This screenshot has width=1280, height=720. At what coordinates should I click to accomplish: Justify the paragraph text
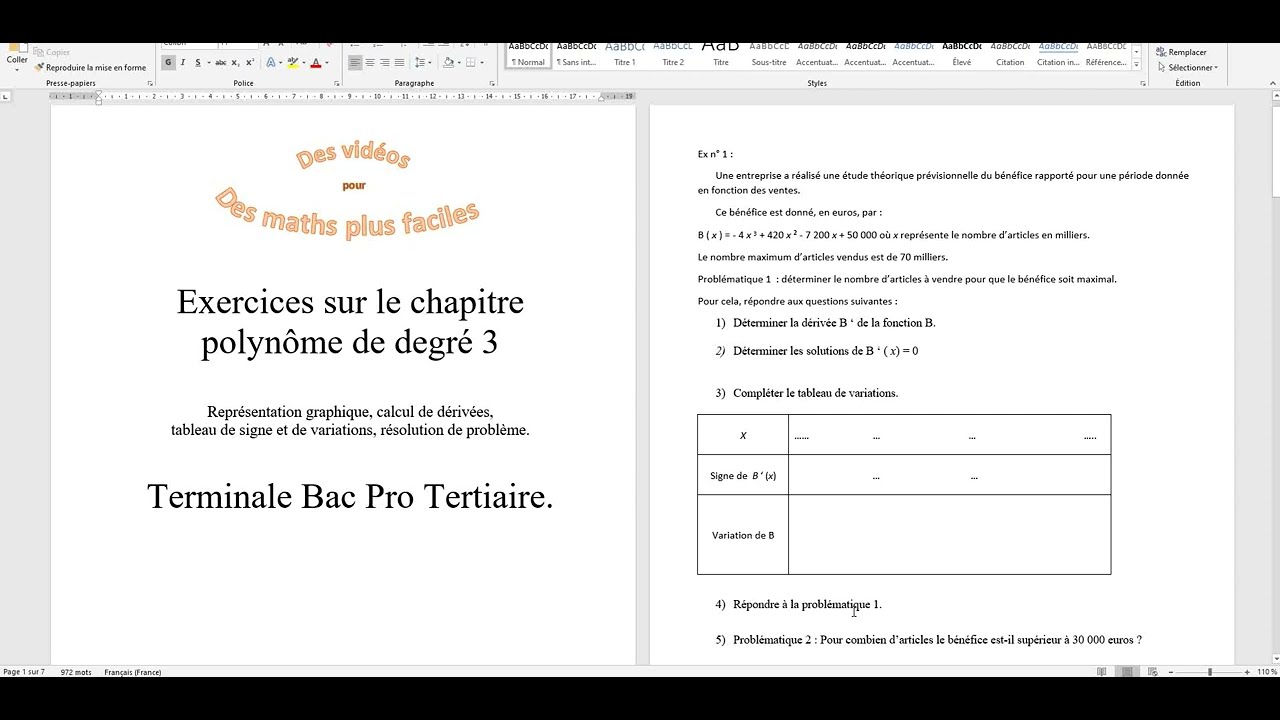[399, 62]
